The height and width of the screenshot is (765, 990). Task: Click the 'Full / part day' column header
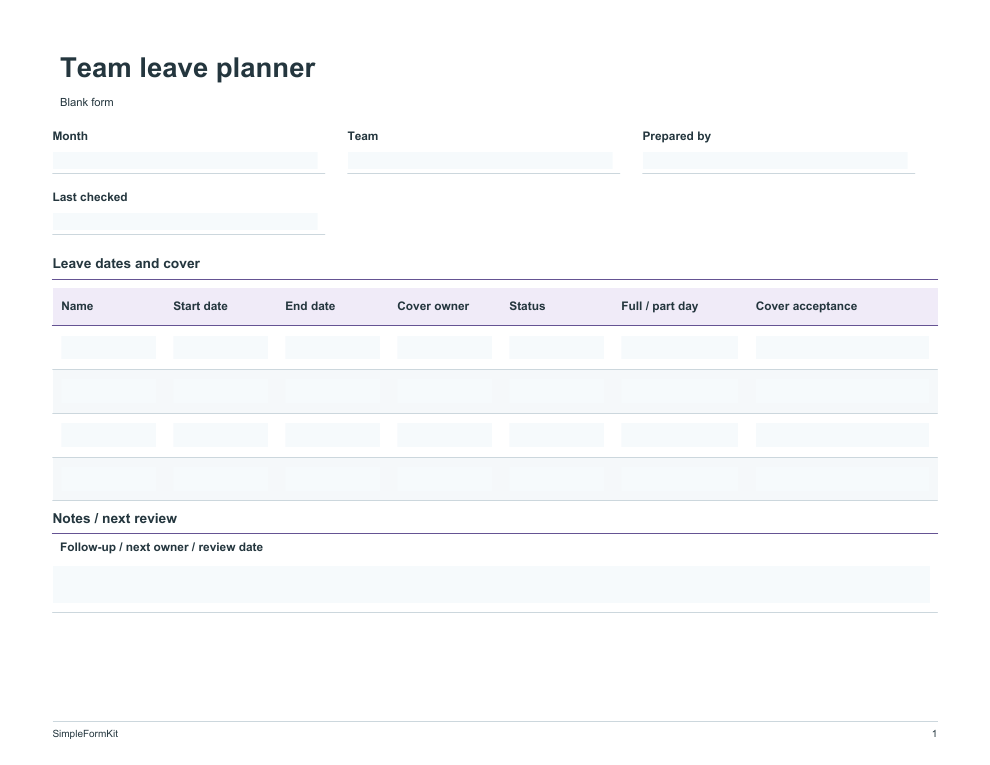pos(660,306)
